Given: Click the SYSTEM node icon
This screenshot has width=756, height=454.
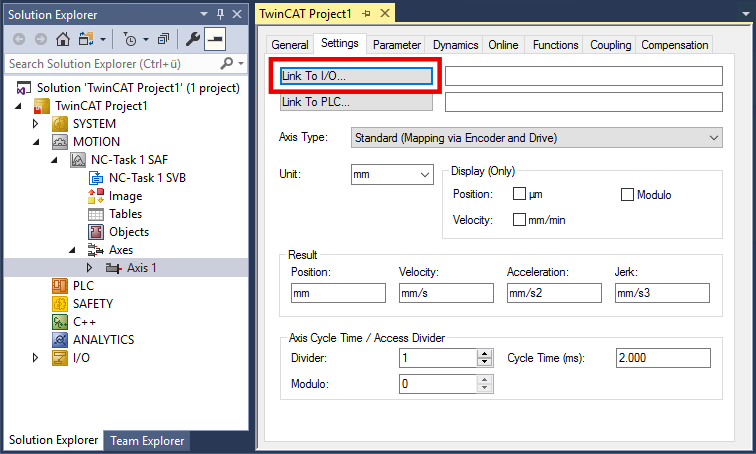Looking at the screenshot, I should 60,124.
